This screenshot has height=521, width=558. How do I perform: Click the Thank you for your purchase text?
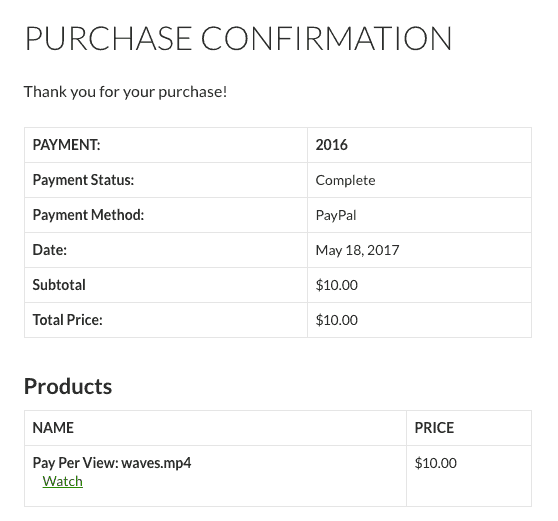[x=125, y=92]
